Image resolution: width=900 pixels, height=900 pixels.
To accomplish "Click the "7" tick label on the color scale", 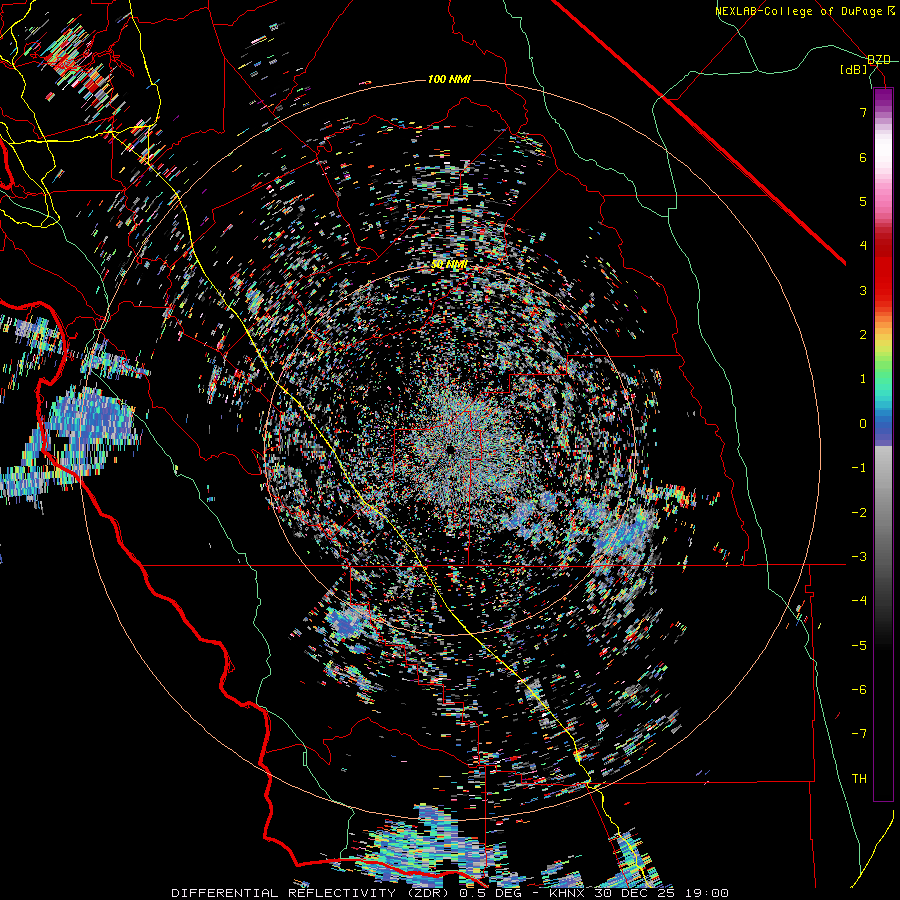I will (x=863, y=112).
